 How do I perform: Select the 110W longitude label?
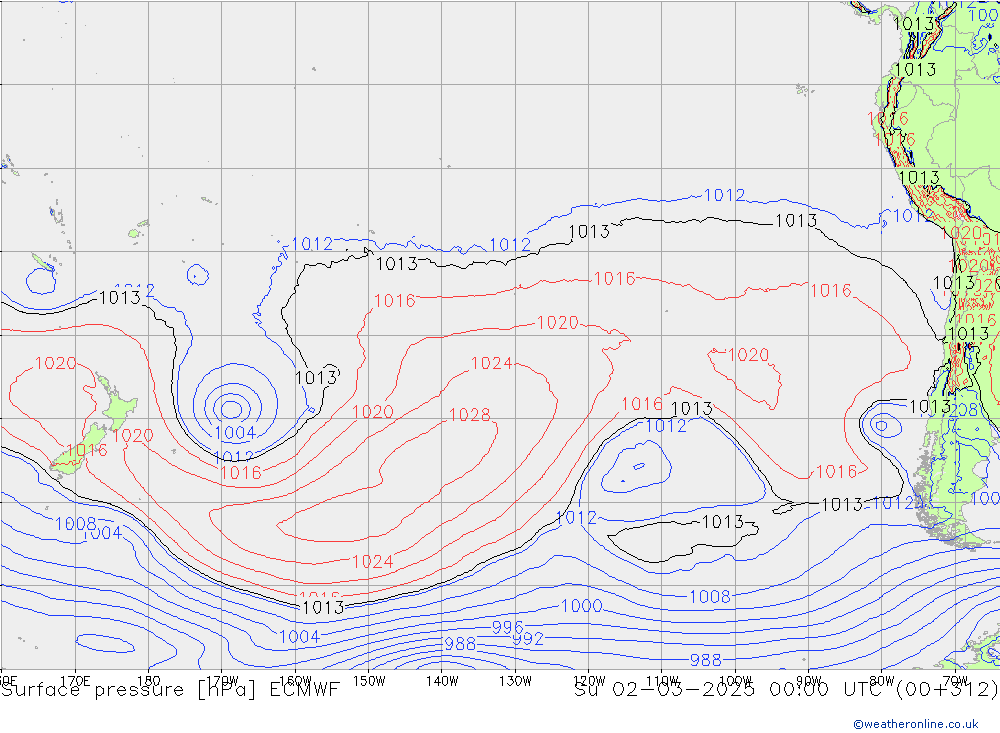pos(662,679)
